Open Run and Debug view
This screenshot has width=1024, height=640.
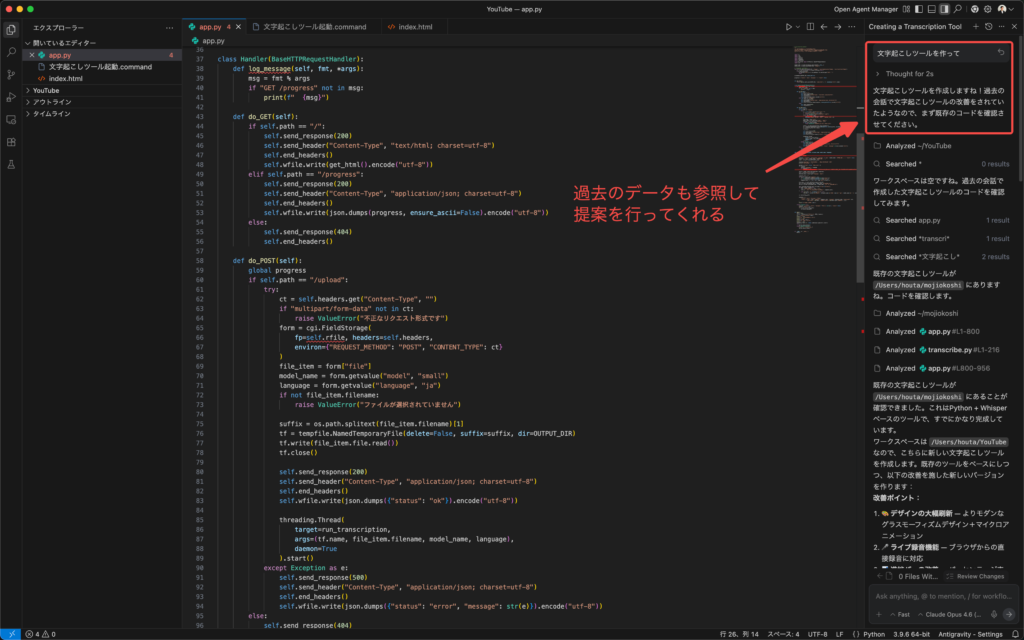[11, 97]
